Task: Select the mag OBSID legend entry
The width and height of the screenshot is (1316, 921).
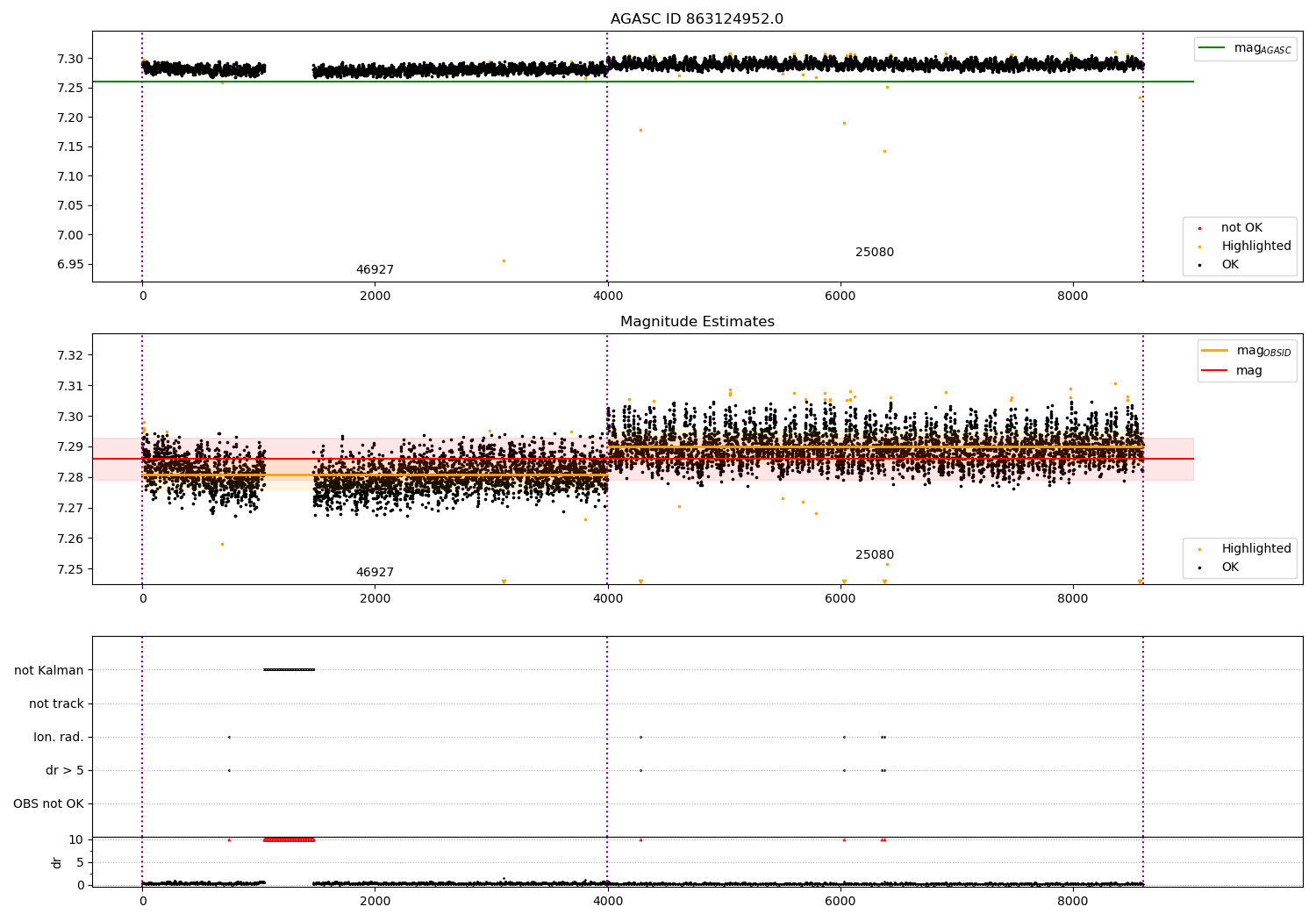Action: (x=1247, y=351)
